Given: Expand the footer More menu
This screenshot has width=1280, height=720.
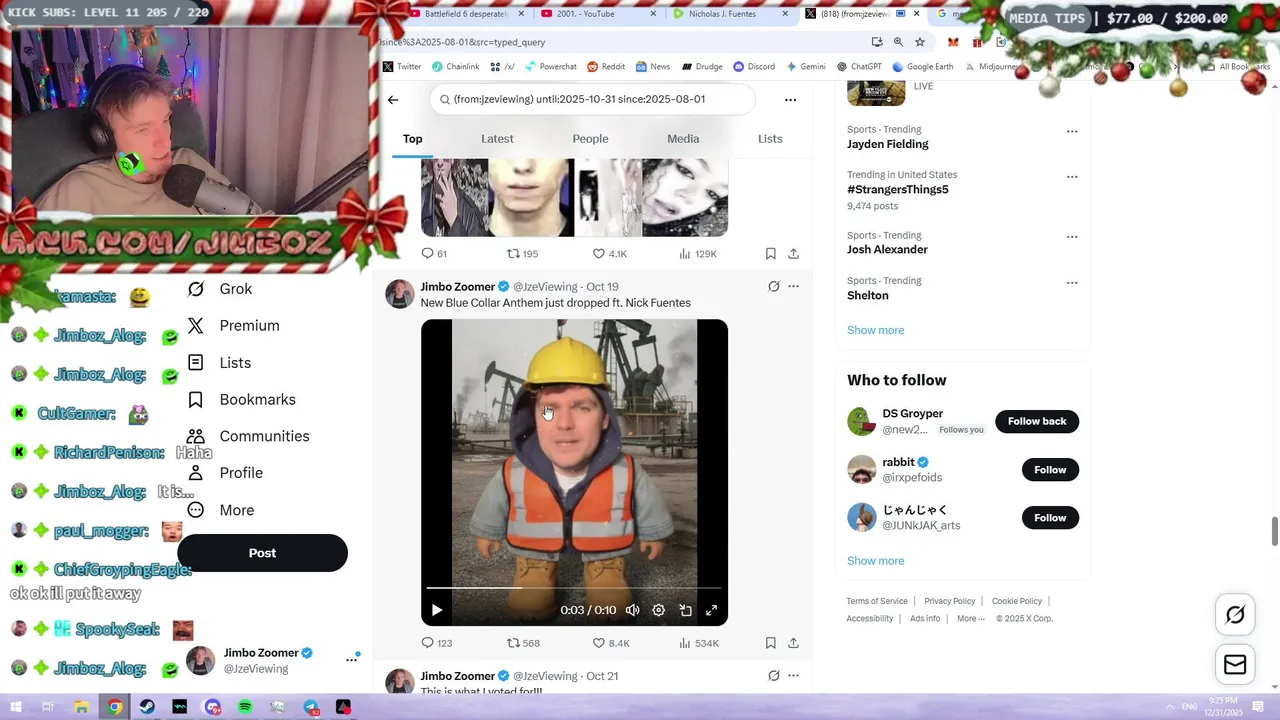Looking at the screenshot, I should (x=970, y=618).
